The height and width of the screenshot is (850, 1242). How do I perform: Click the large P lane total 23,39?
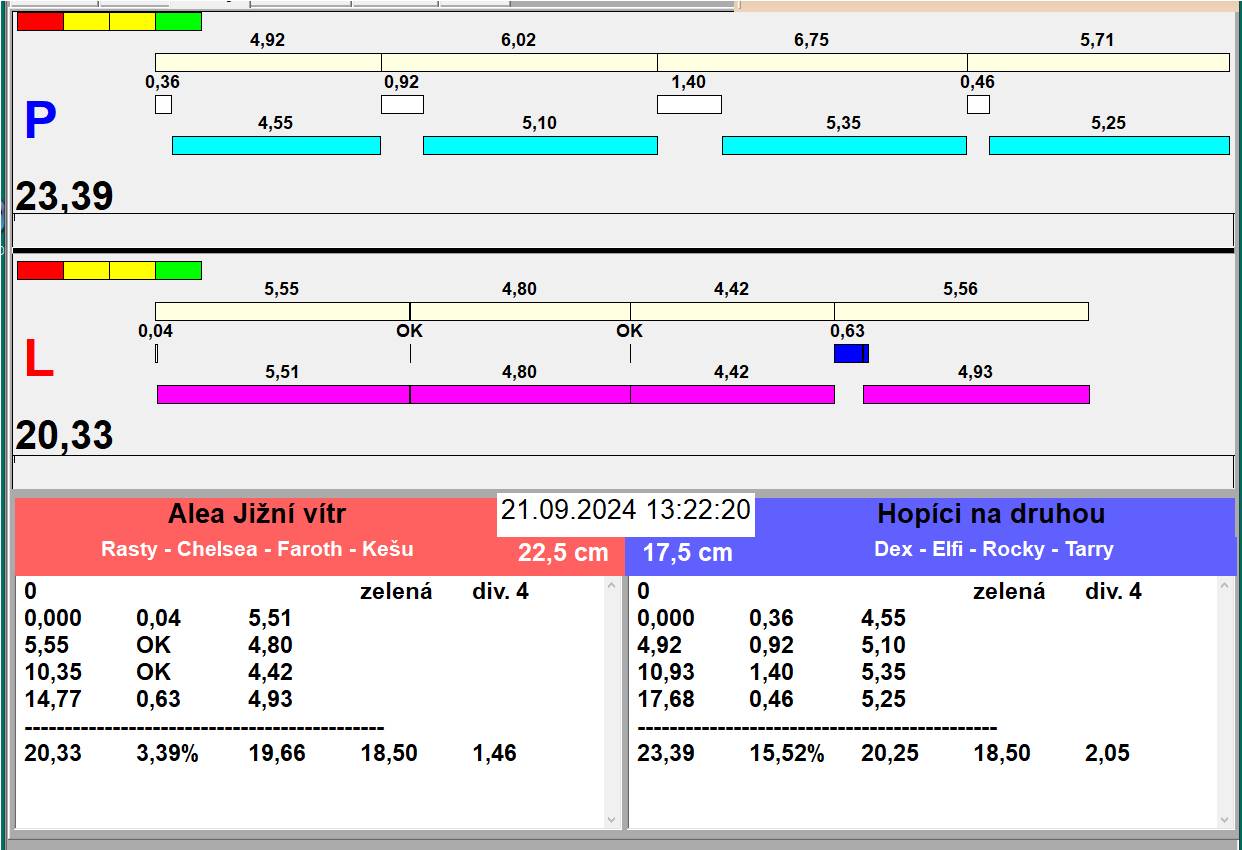pos(64,196)
